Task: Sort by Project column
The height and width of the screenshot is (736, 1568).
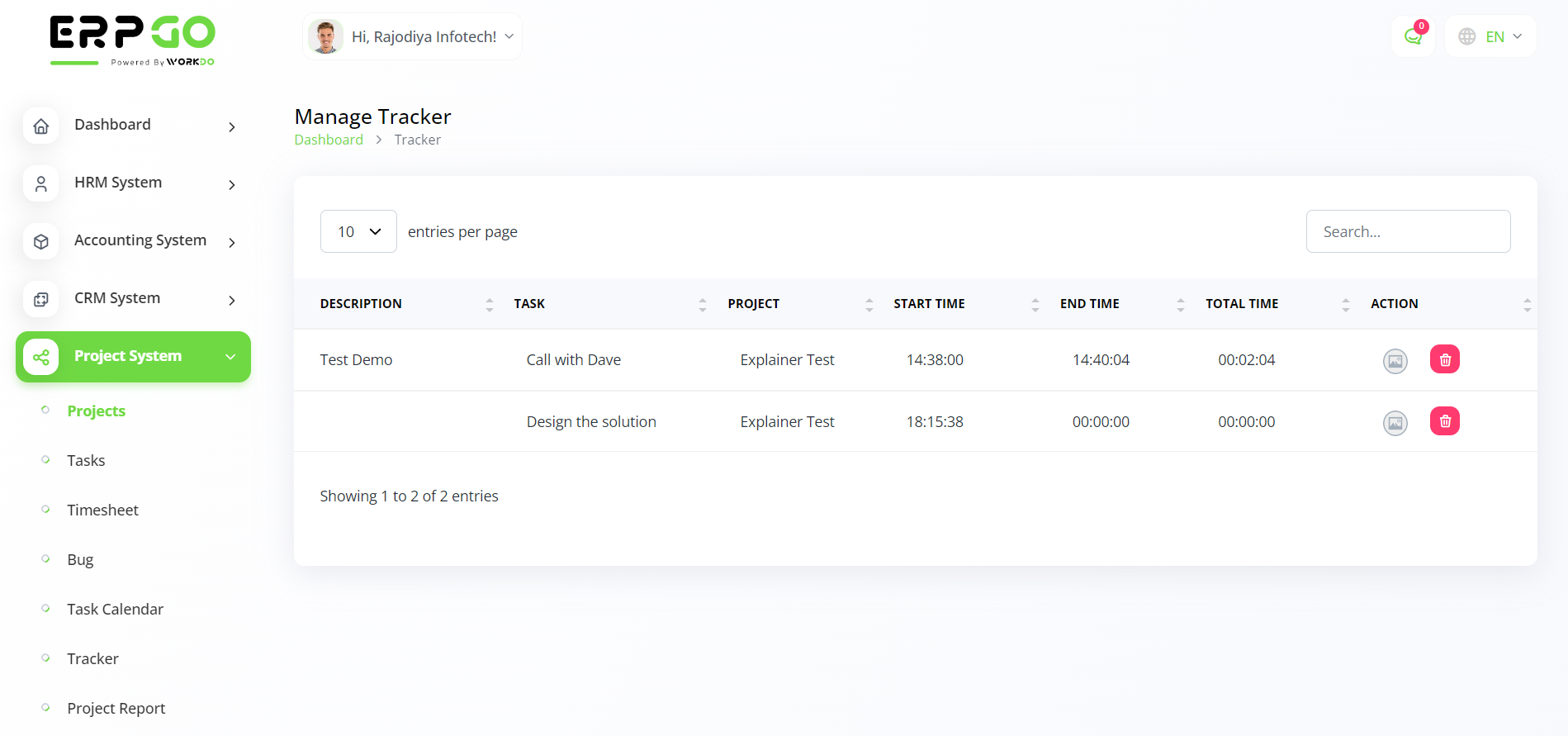Action: point(869,304)
